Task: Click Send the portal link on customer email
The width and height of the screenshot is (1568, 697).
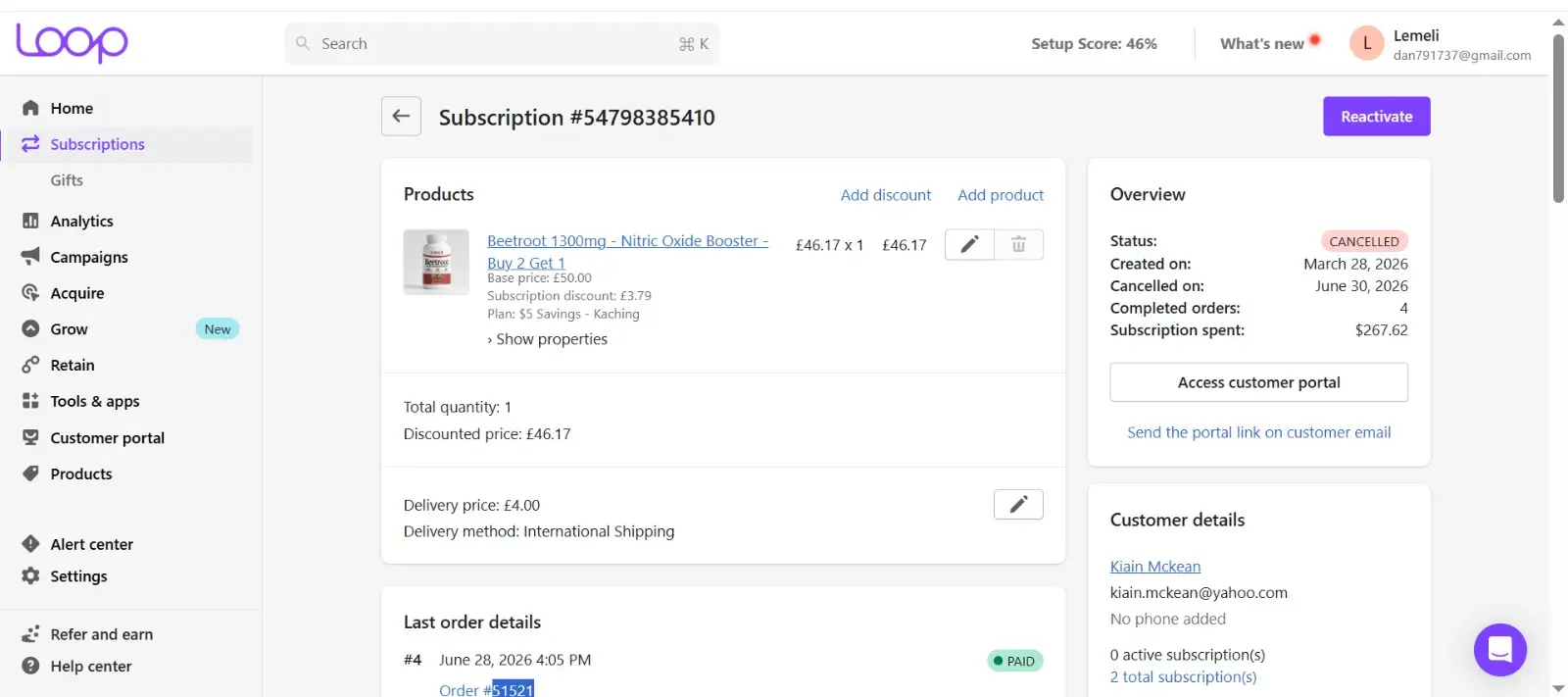Action: (1259, 432)
